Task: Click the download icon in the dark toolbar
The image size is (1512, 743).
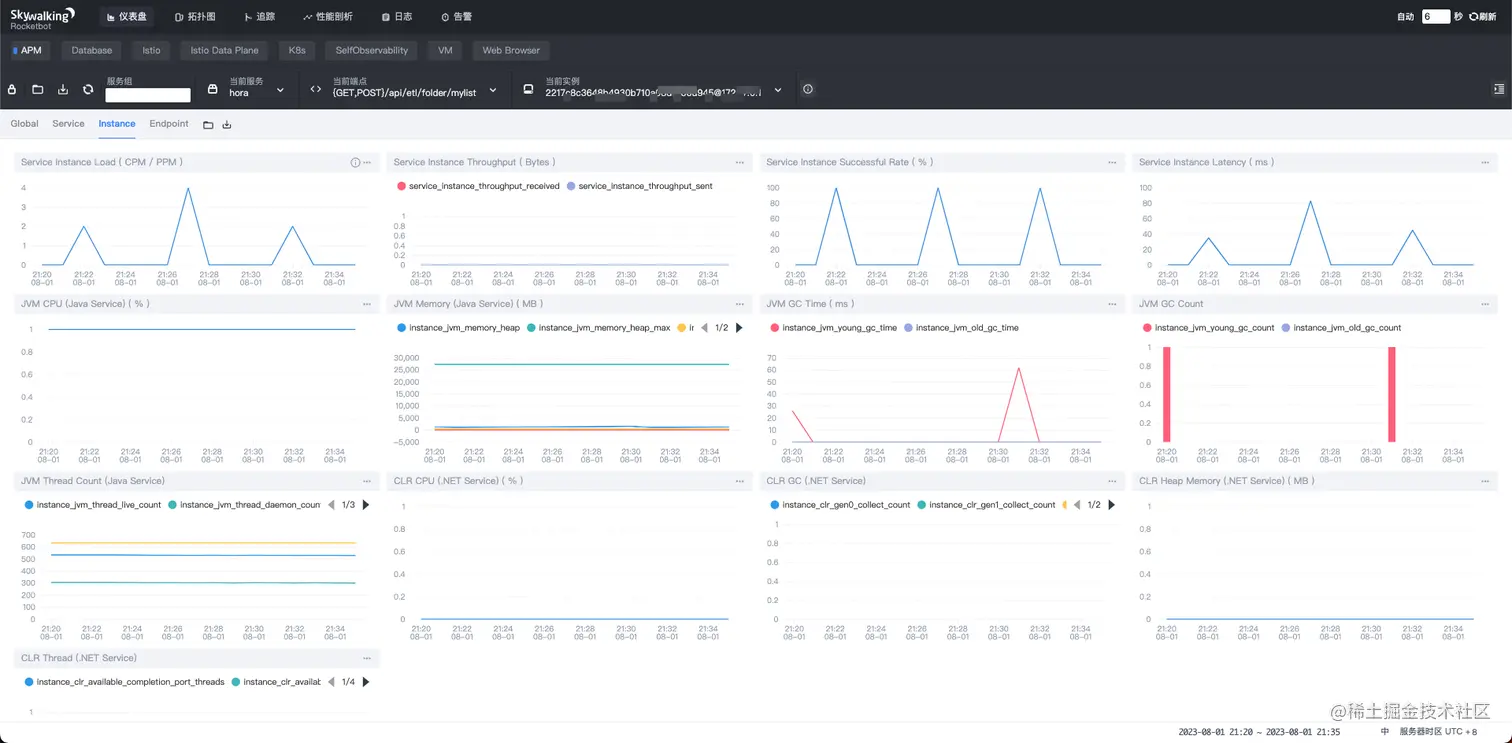Action: click(x=63, y=90)
